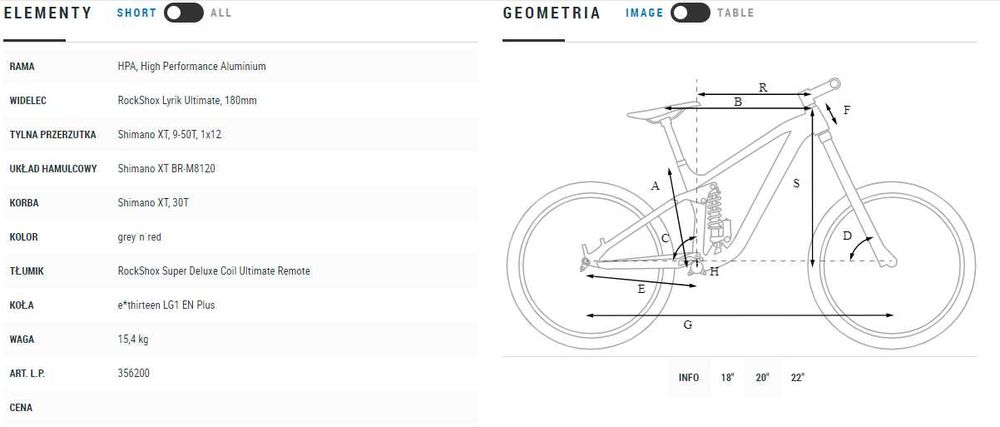This screenshot has height=427, width=1000.
Task: Toggle the IMAGE/TABLE geometry switch
Action: point(690,13)
